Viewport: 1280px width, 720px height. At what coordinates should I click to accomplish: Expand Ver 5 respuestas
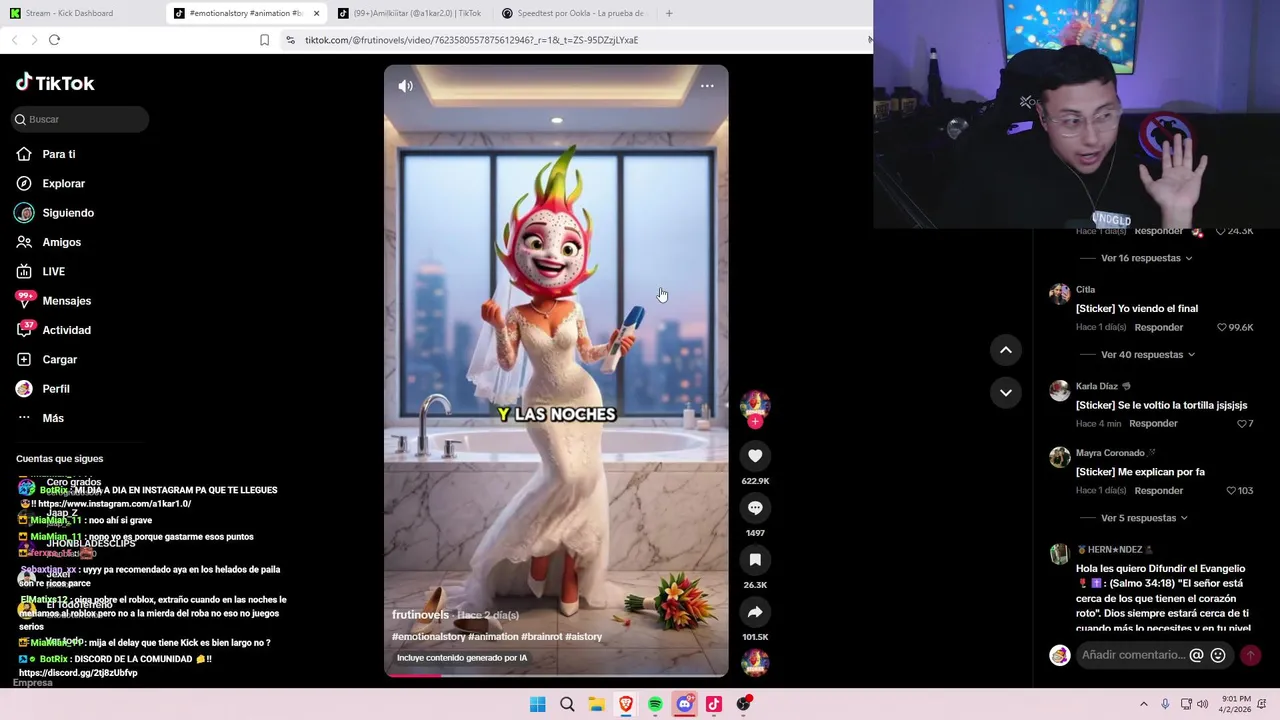pyautogui.click(x=1144, y=518)
